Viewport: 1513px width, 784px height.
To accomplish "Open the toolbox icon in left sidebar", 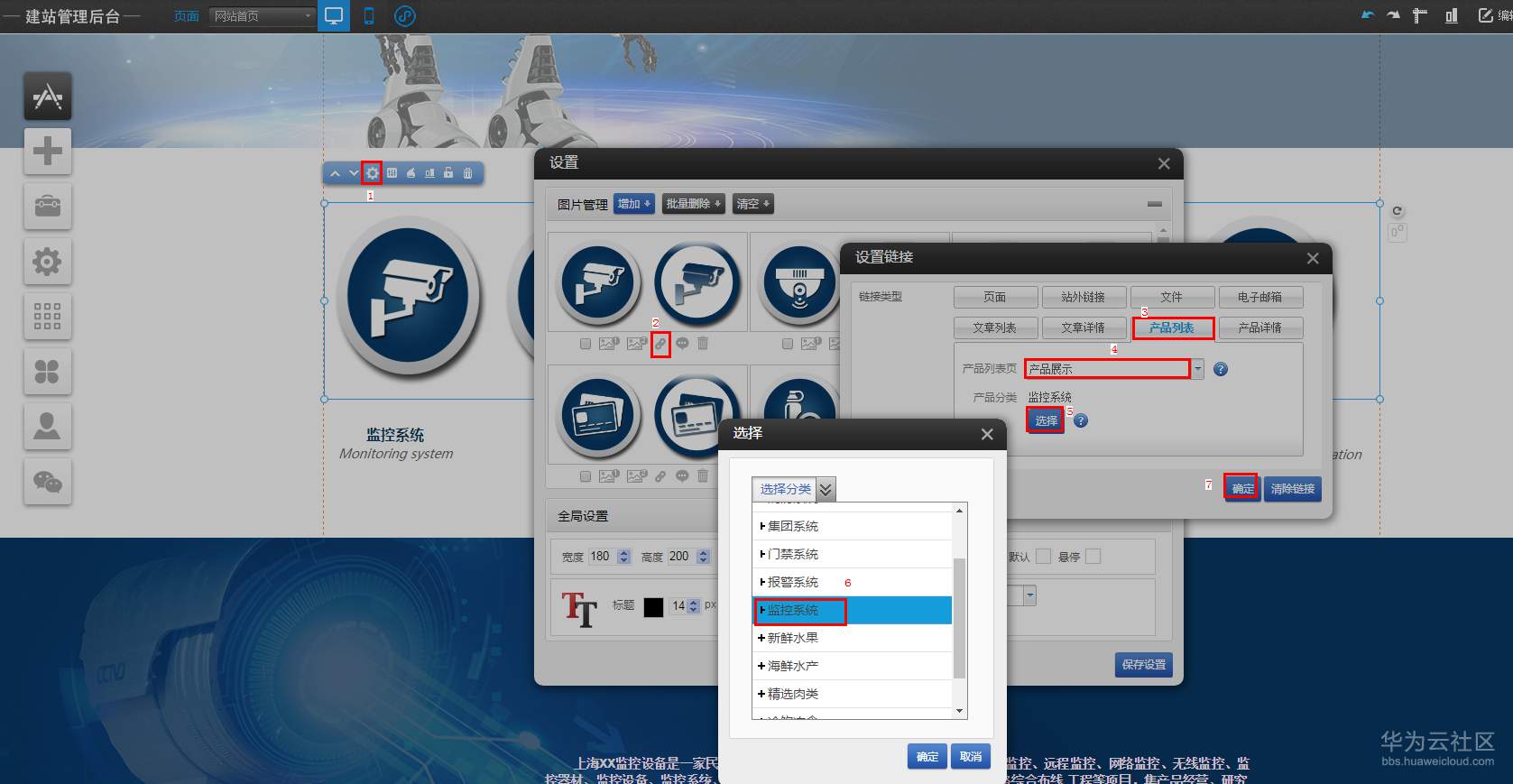I will [x=48, y=206].
